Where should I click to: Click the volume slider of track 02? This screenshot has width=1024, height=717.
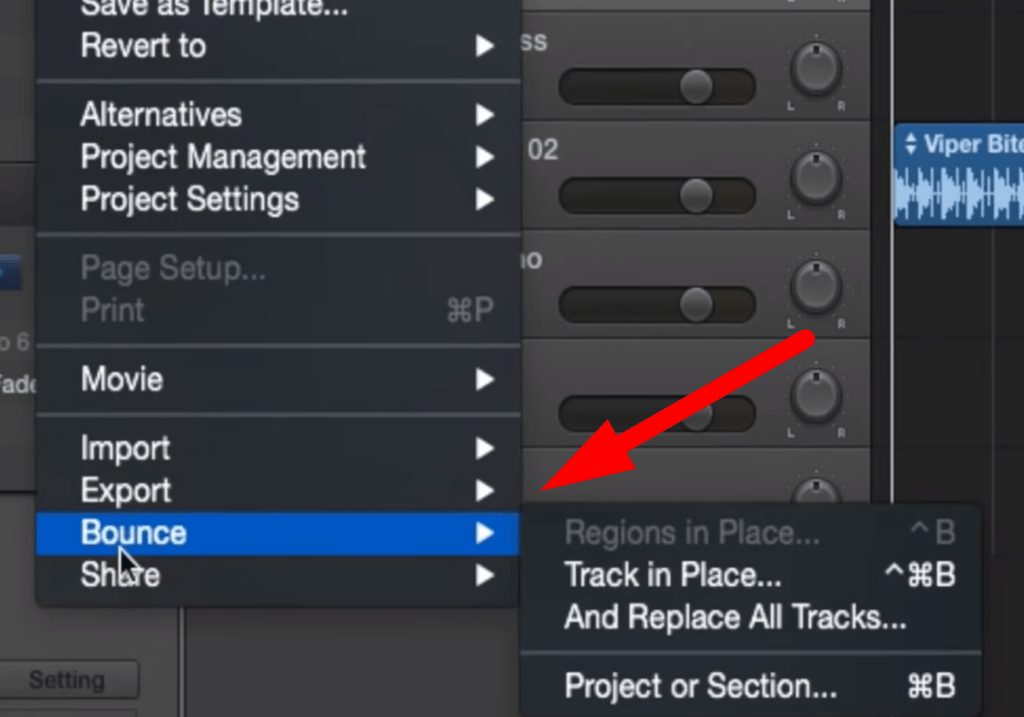click(x=657, y=195)
